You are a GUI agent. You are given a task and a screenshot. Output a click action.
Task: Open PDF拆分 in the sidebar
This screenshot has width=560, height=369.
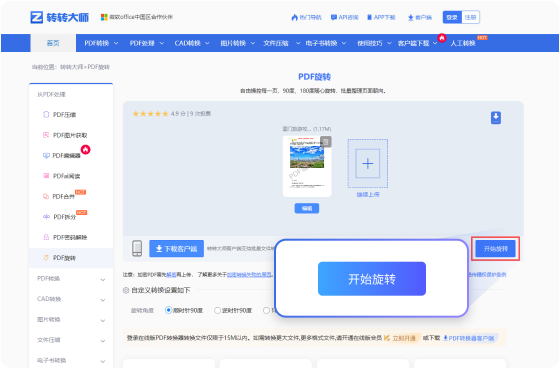pos(60,217)
